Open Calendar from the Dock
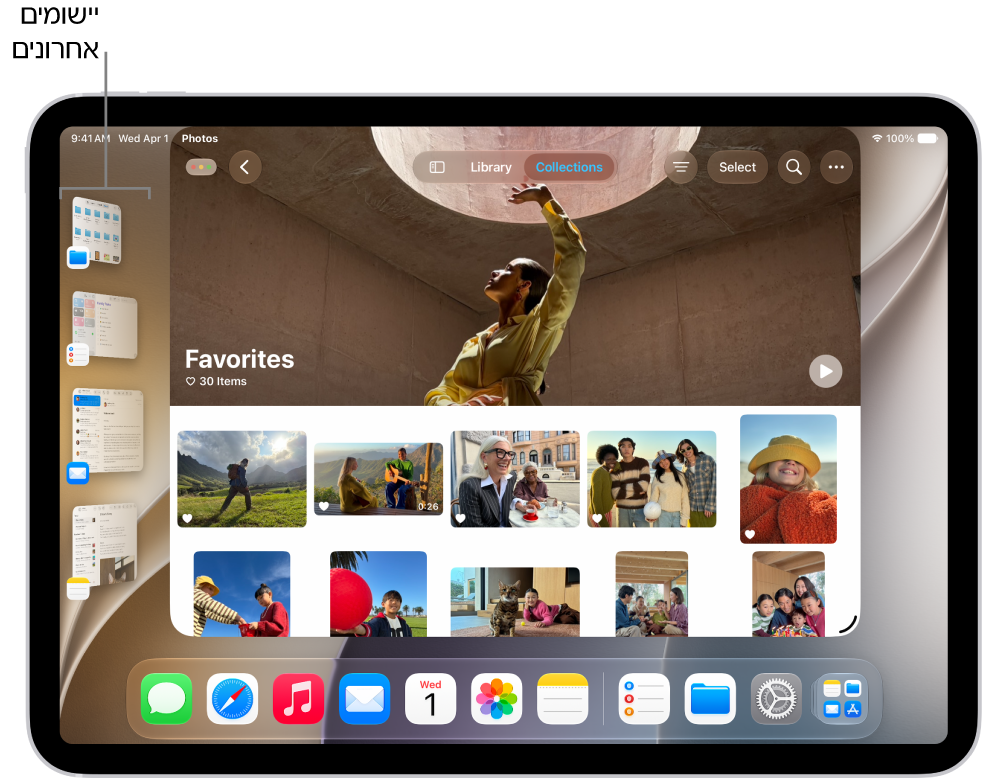This screenshot has width=984, height=779. 430,699
